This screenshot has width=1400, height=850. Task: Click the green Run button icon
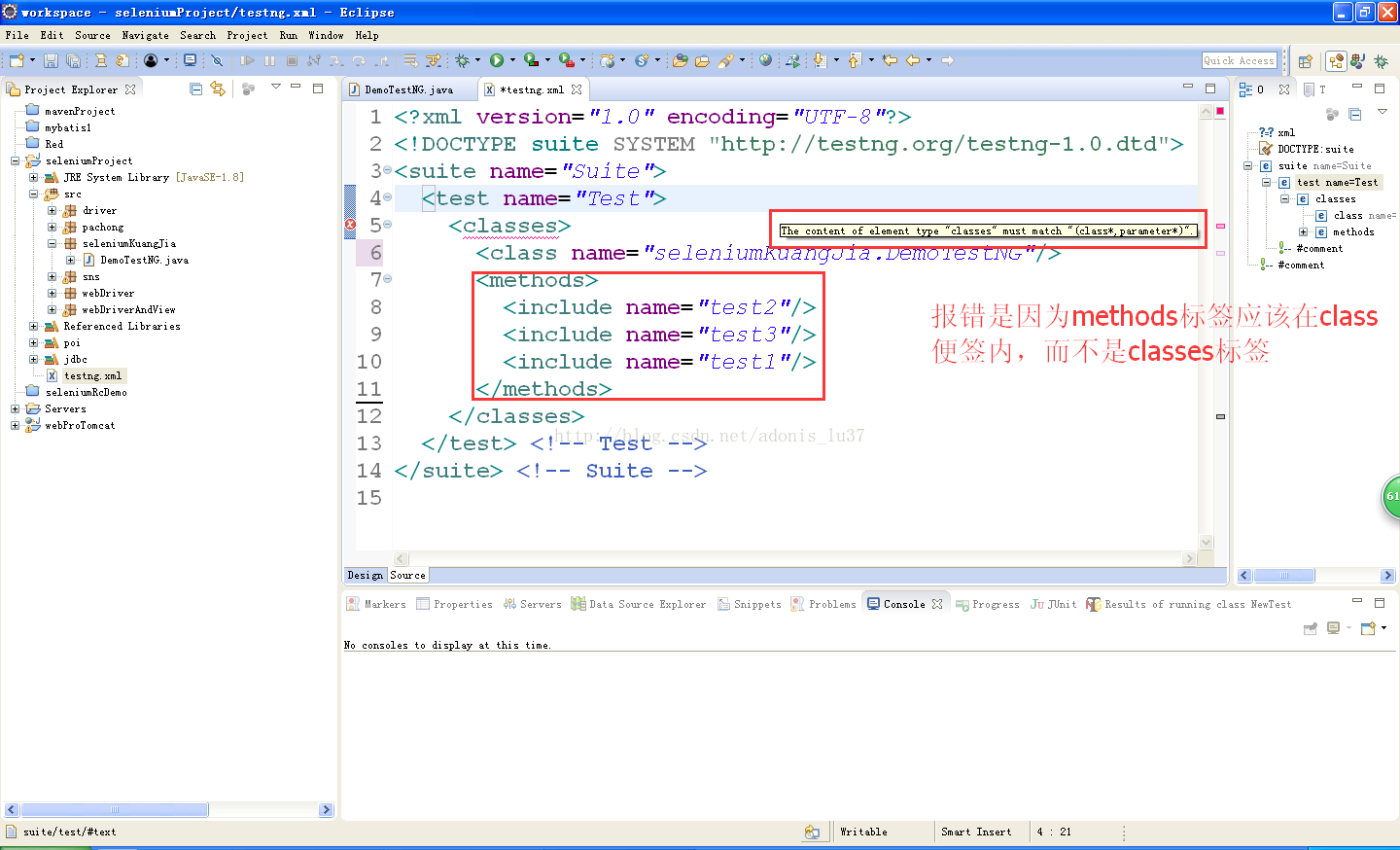(497, 60)
